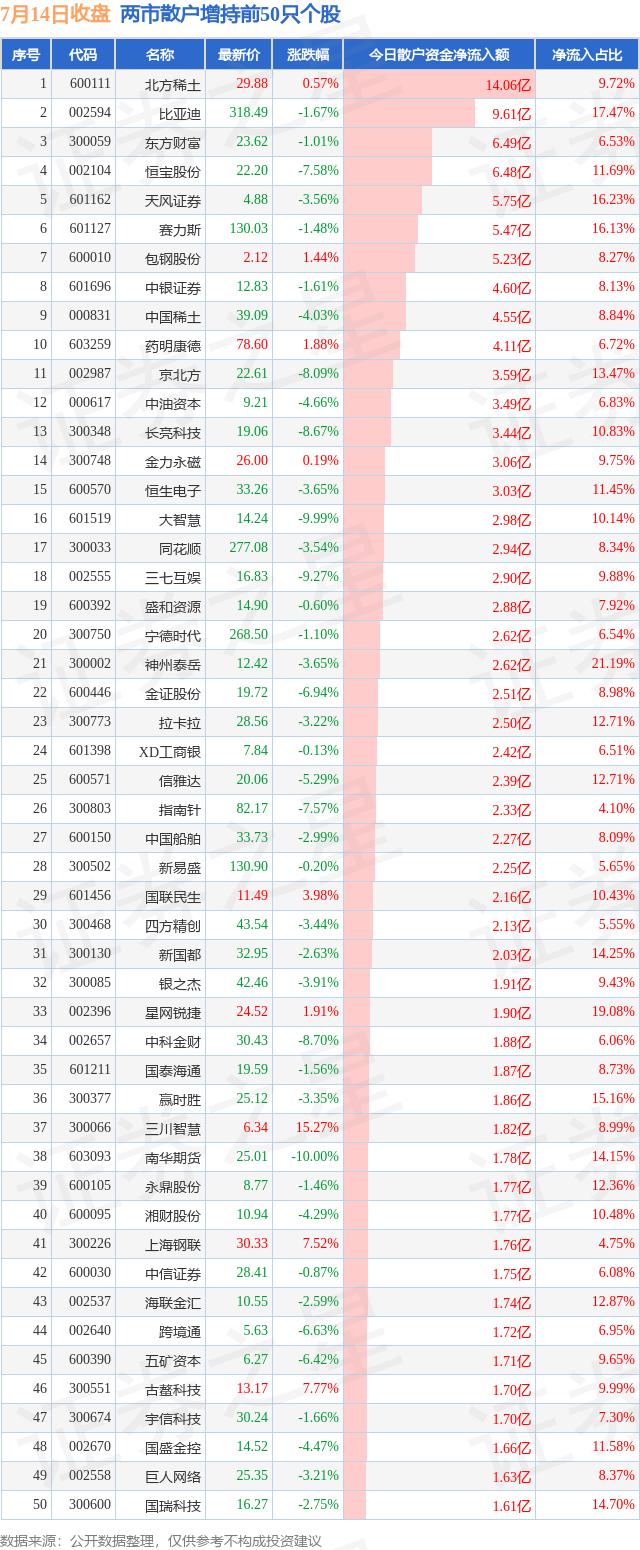Click the 21.19% ratio for 神州泰岳

(612, 664)
